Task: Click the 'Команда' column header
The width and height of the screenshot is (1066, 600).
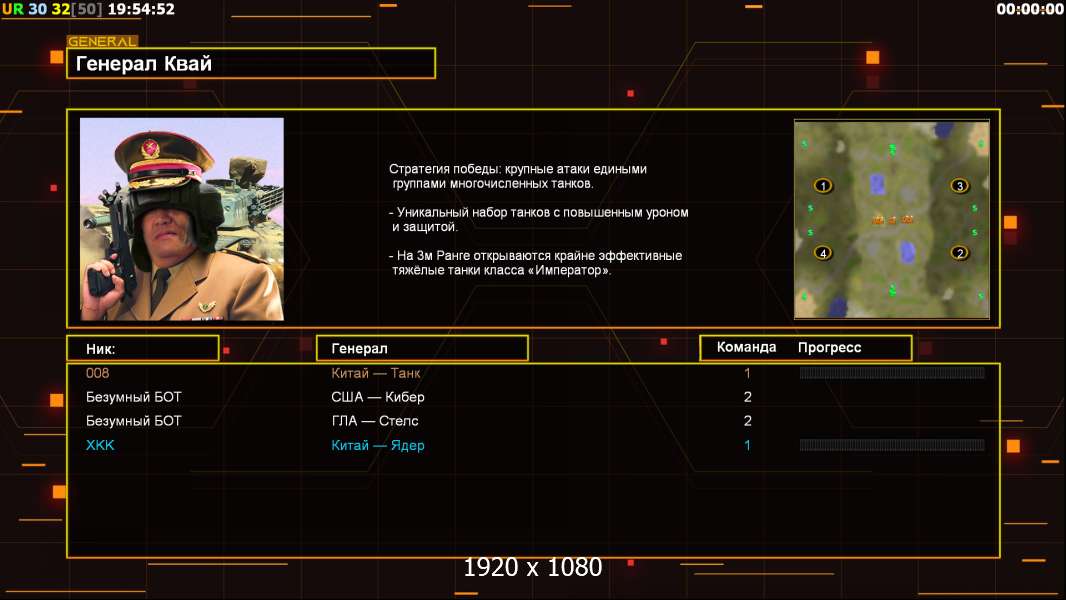Action: [x=746, y=347]
